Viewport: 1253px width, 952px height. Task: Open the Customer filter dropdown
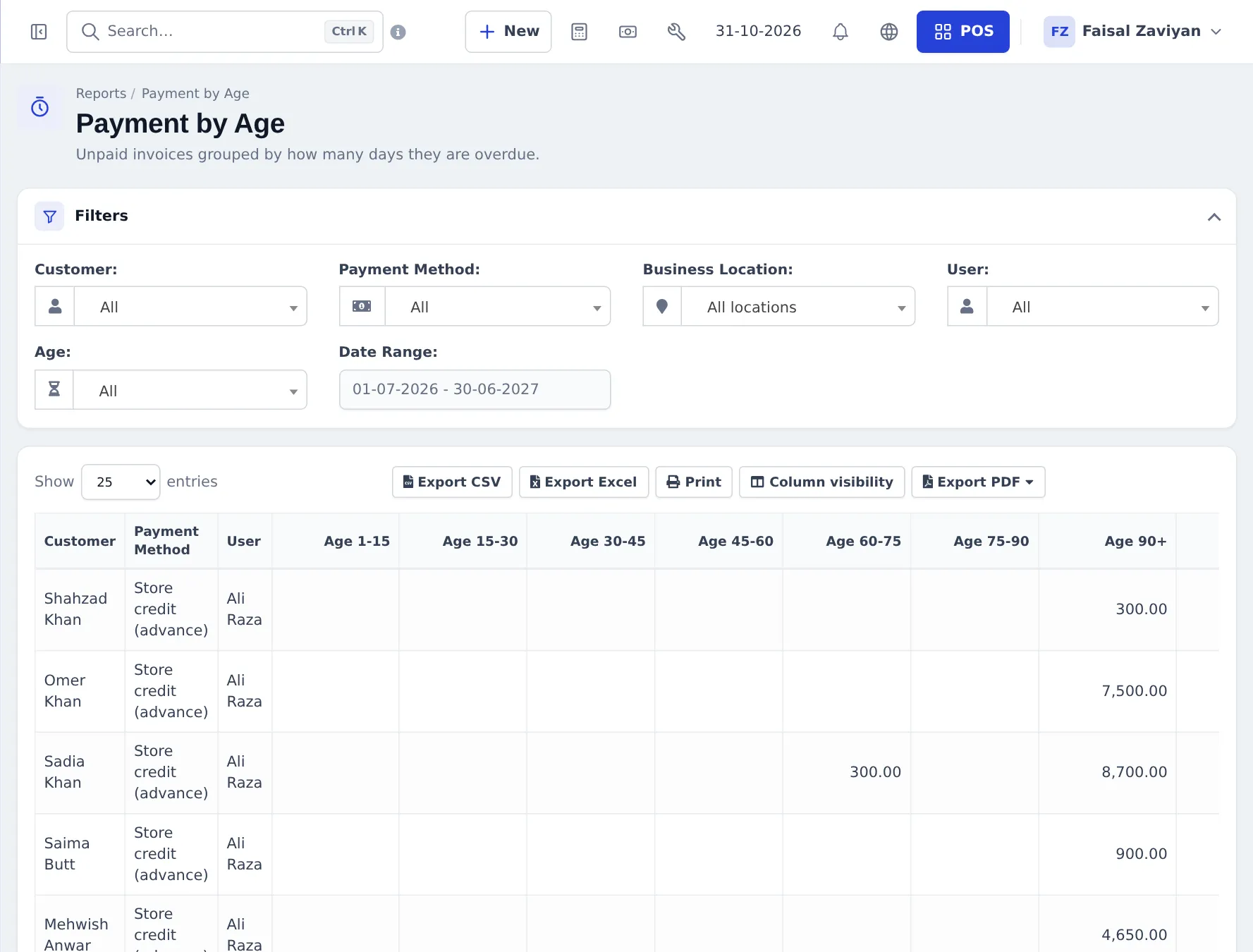point(190,306)
